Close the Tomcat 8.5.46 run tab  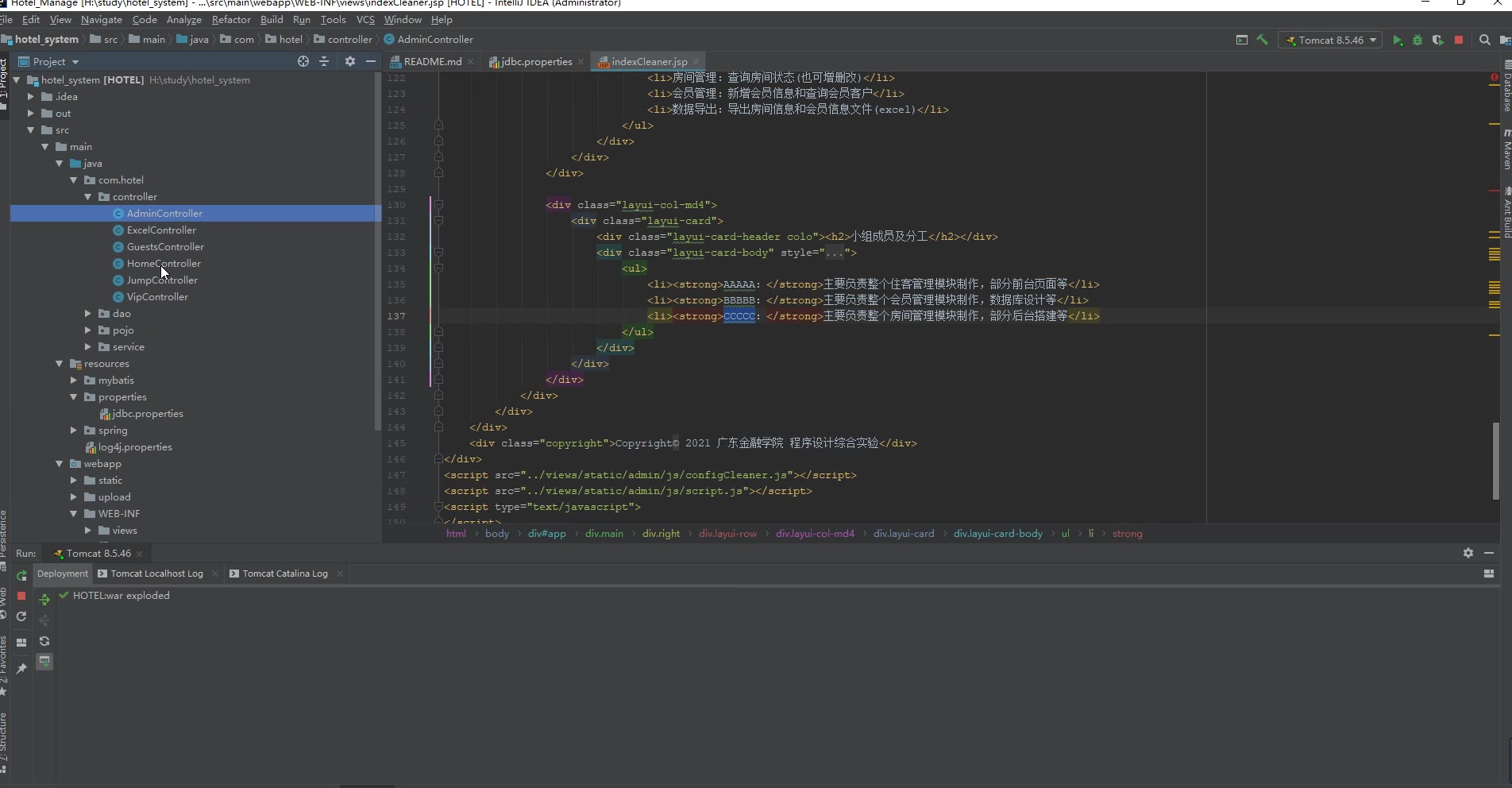[140, 554]
